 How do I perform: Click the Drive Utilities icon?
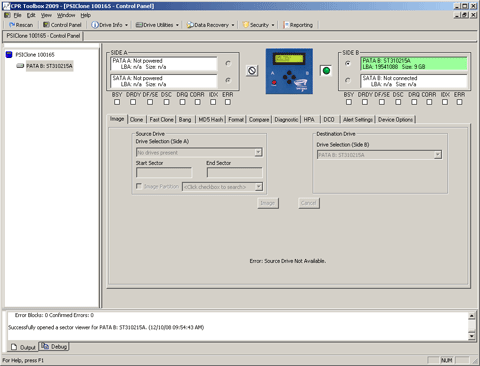139,25
